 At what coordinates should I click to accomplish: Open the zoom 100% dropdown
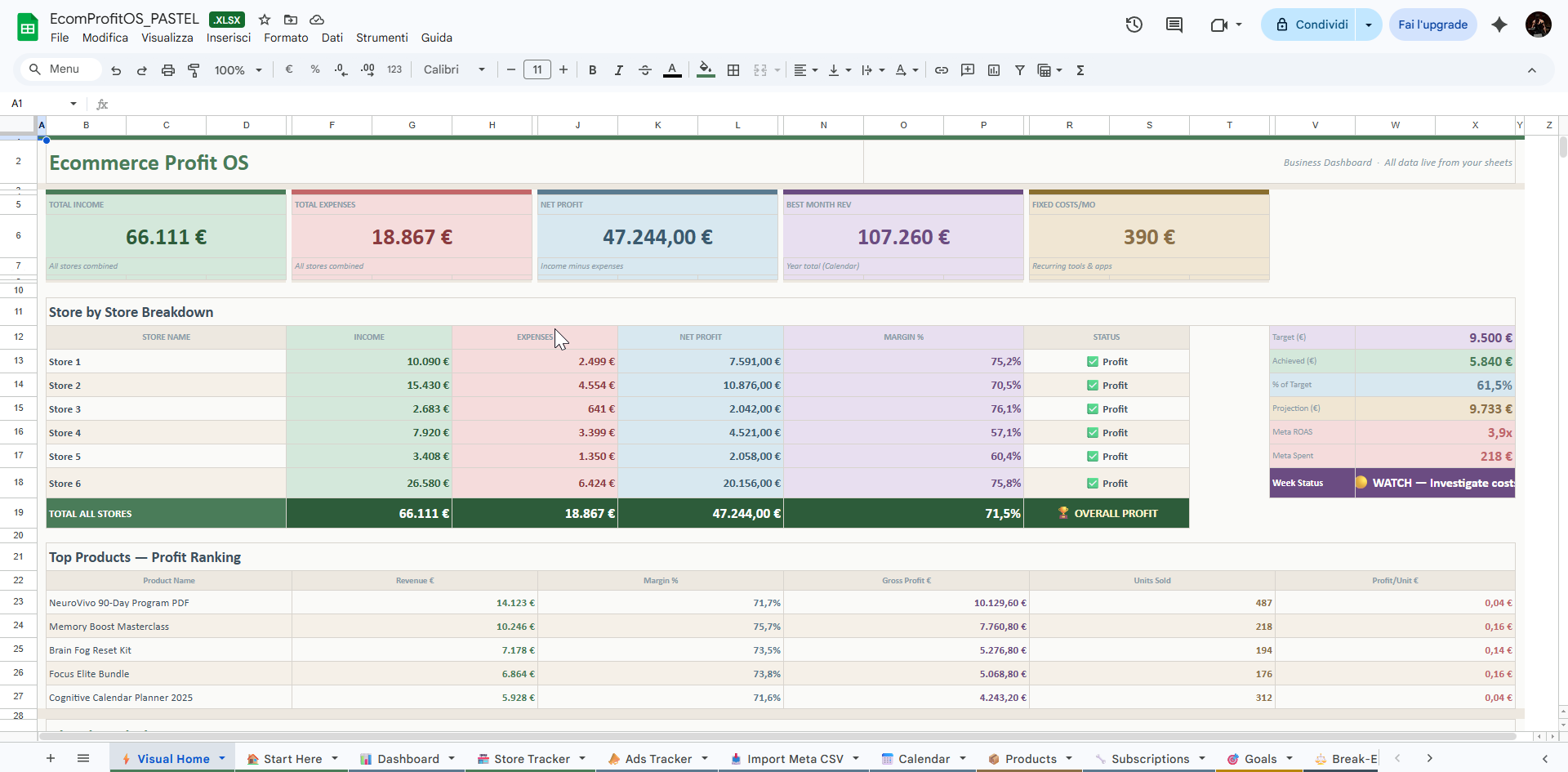(238, 70)
